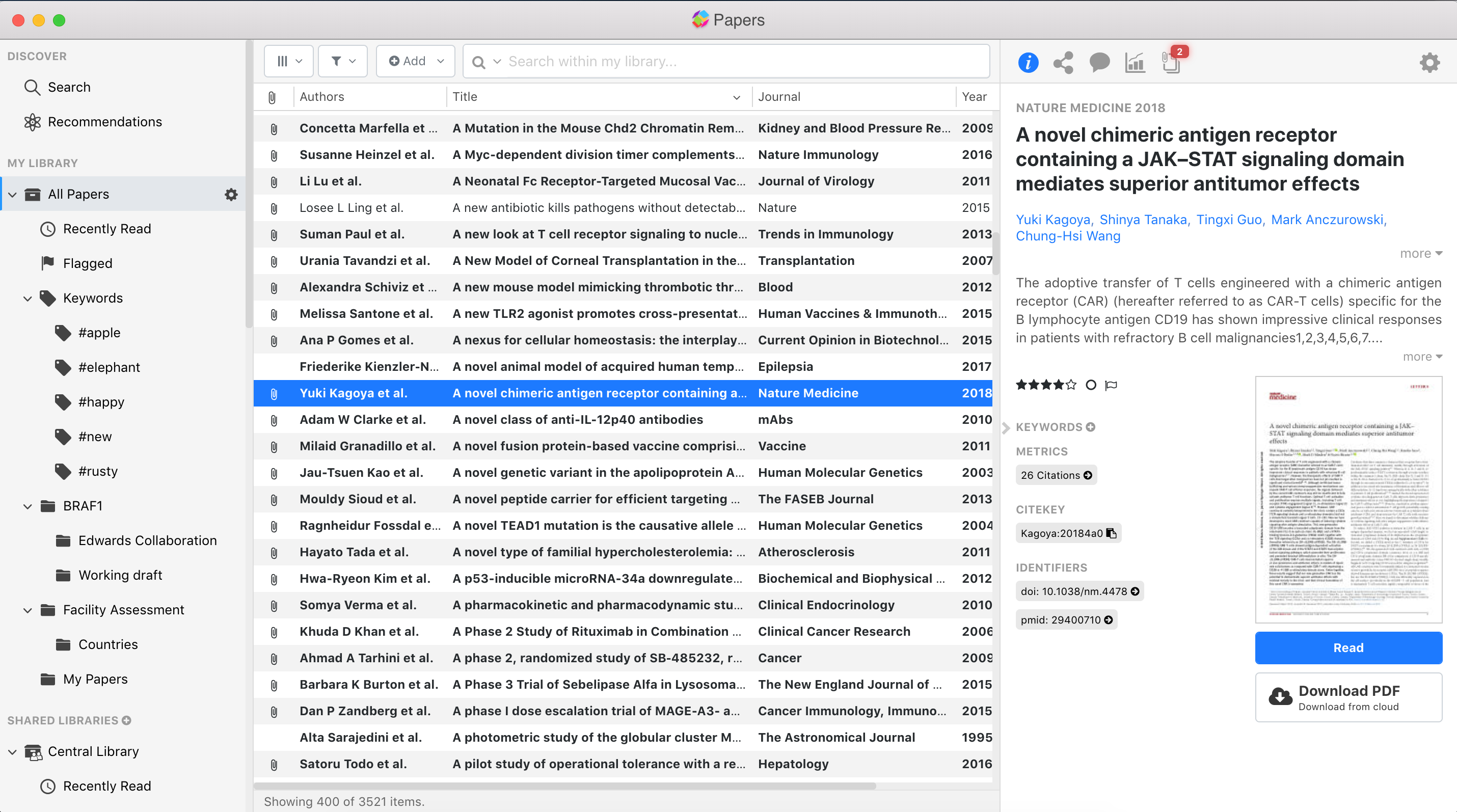This screenshot has width=1457, height=812.
Task: Expand the full author list with more
Action: pyautogui.click(x=1420, y=253)
